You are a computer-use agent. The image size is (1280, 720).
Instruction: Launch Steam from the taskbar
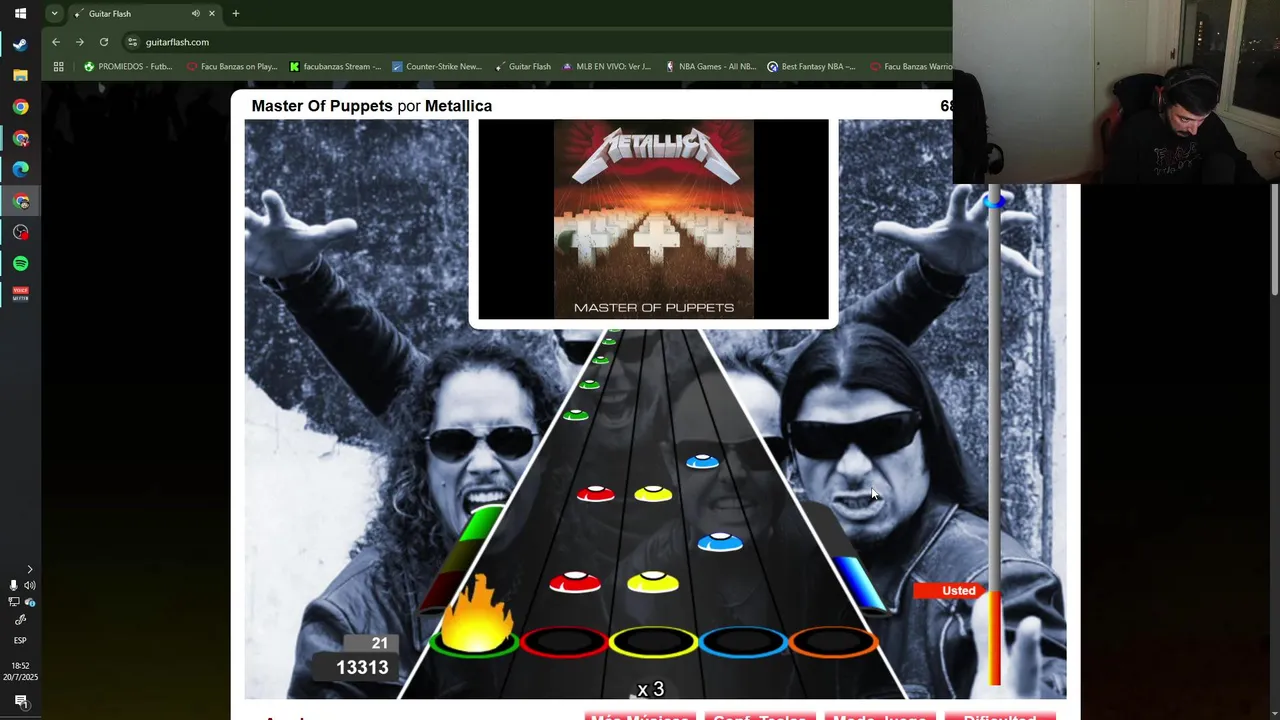coord(20,44)
